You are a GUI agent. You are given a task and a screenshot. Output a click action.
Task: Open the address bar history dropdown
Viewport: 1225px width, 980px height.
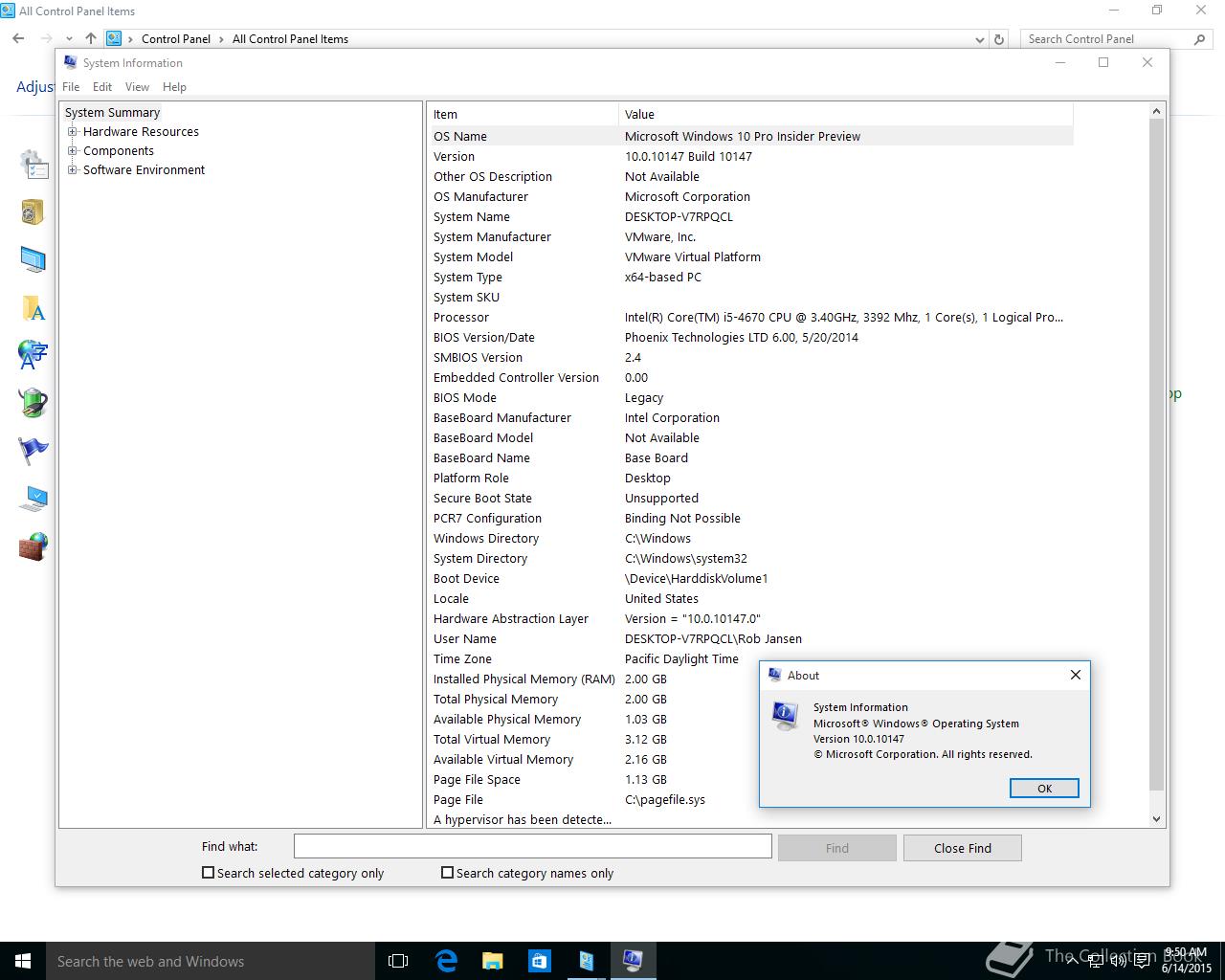[x=979, y=39]
